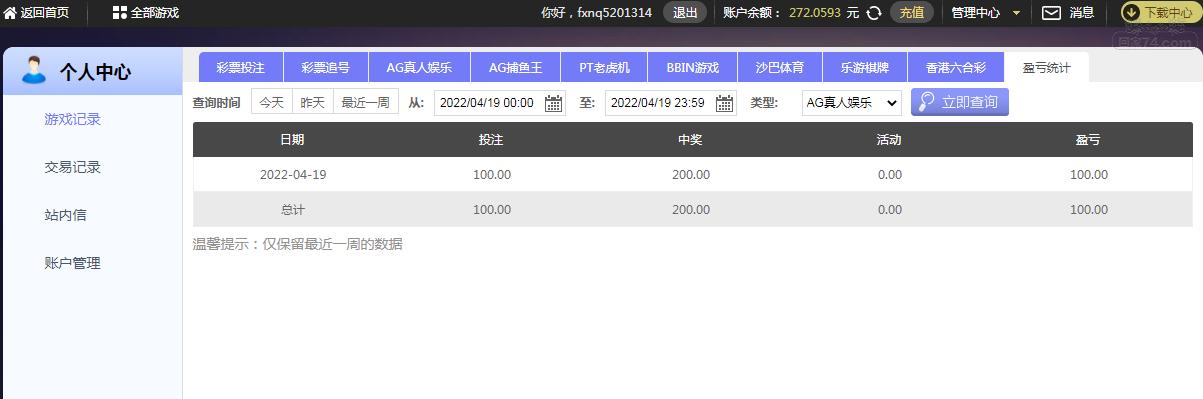
Task: Switch to the PT老虎机 tab
Action: point(605,68)
